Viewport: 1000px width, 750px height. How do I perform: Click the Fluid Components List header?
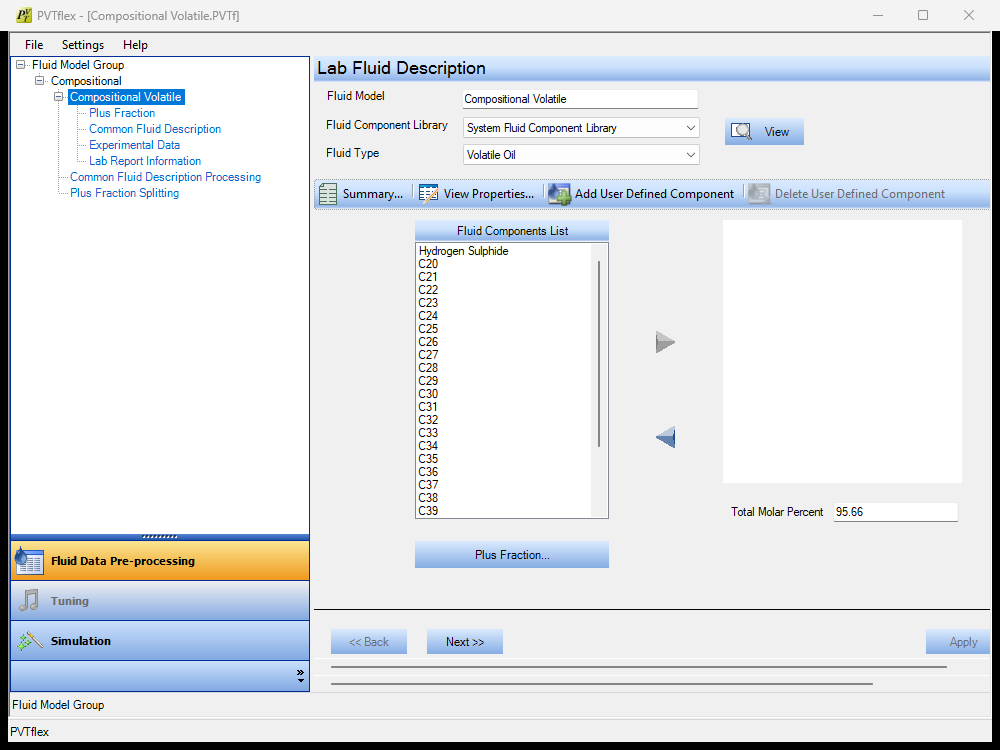point(511,231)
